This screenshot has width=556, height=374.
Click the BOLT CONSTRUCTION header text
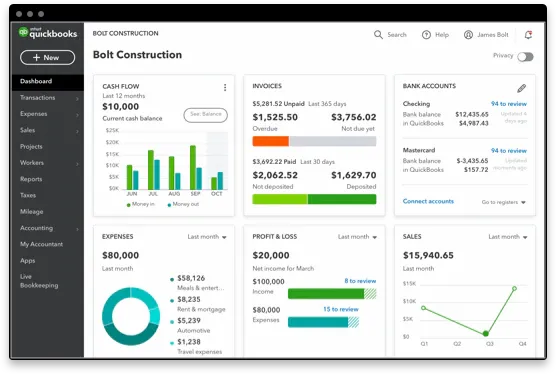point(126,33)
